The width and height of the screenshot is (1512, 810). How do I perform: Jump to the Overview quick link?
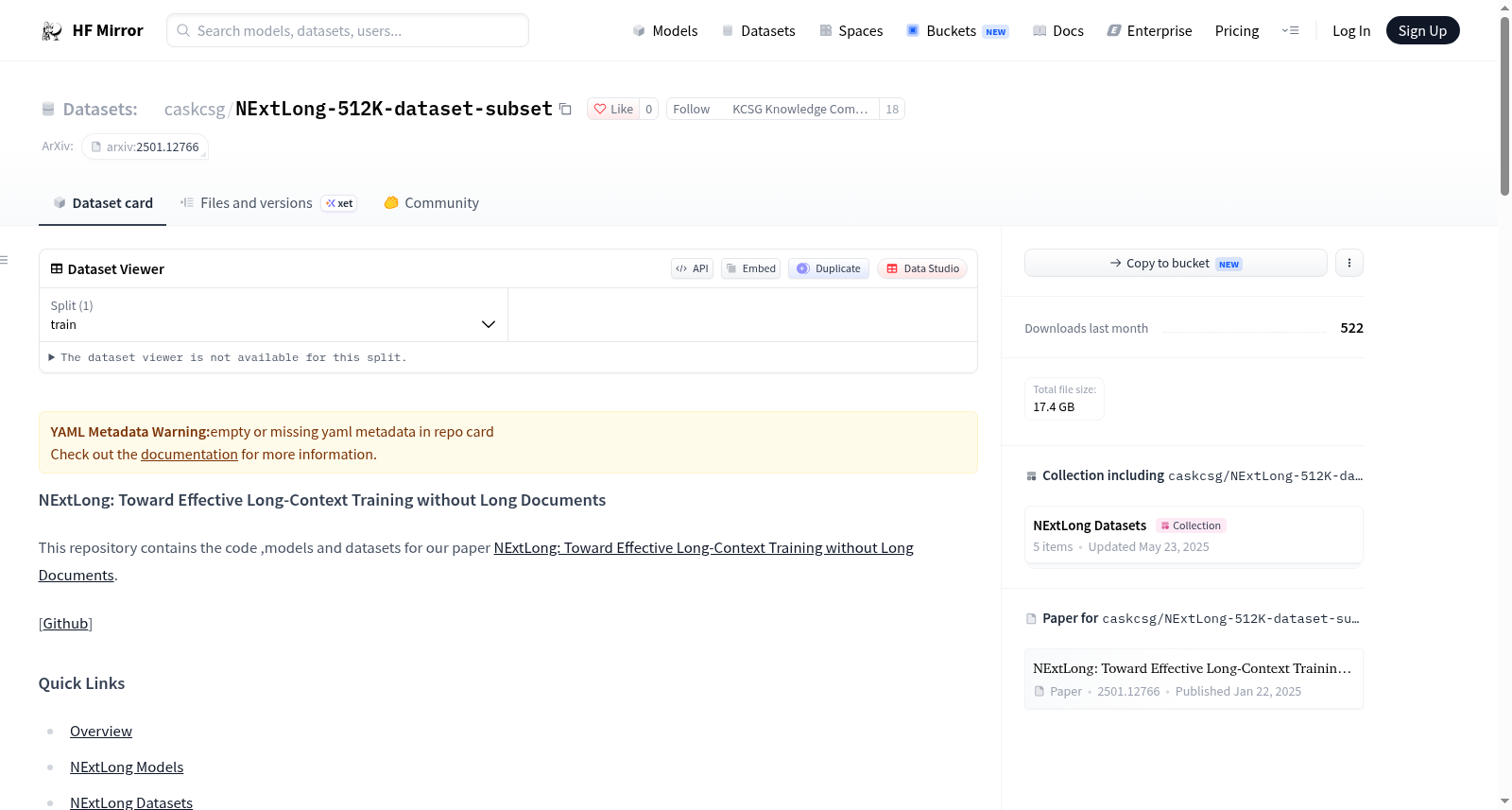tap(101, 732)
